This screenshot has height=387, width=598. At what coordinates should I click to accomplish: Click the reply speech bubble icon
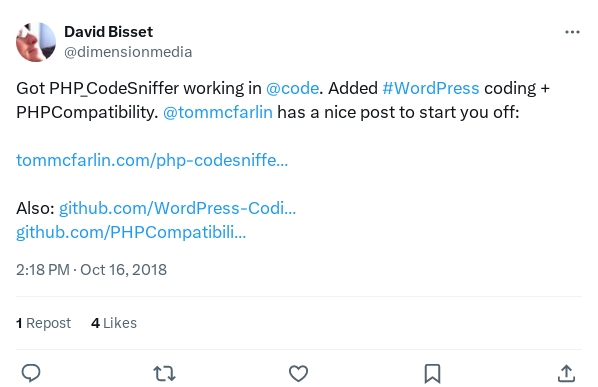point(31,373)
